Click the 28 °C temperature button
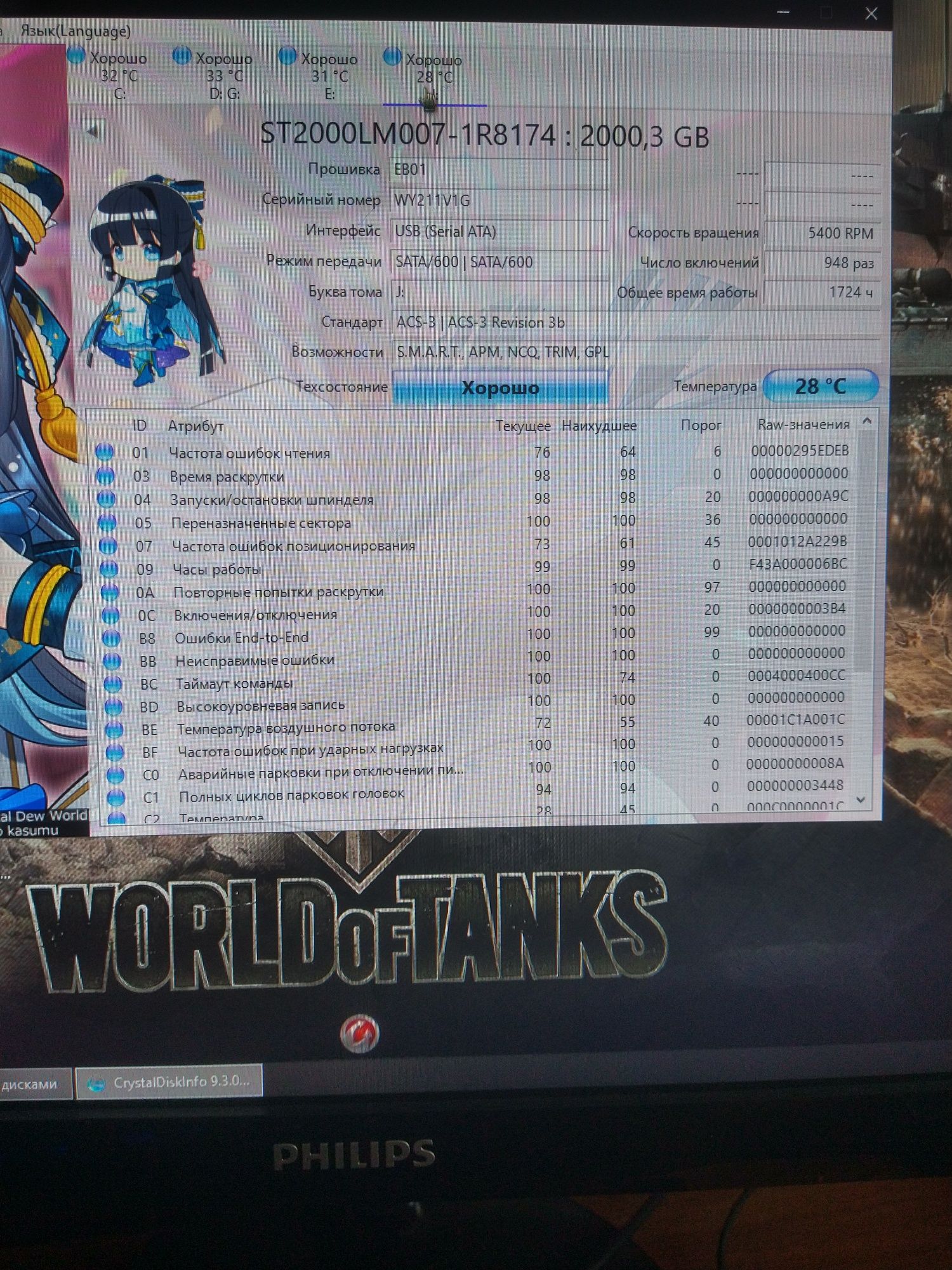The height and width of the screenshot is (1270, 952). [x=821, y=386]
